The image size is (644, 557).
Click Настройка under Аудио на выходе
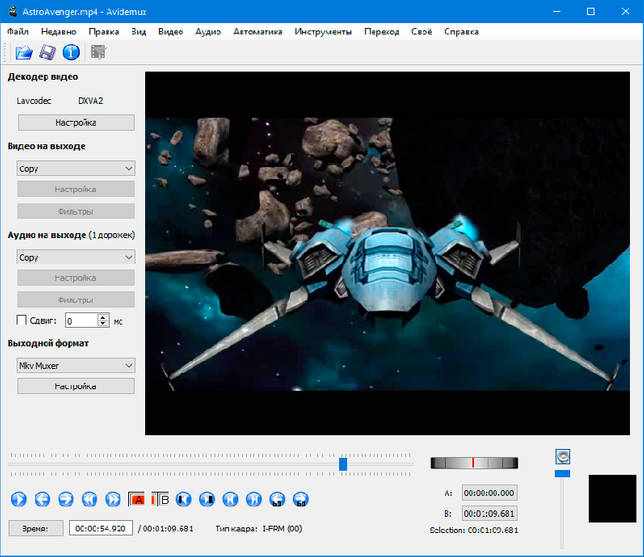pyautogui.click(x=76, y=278)
